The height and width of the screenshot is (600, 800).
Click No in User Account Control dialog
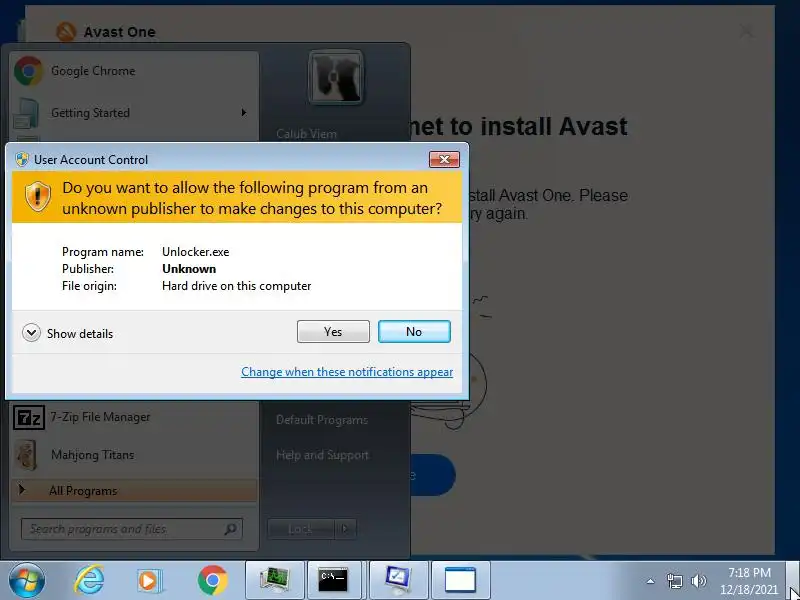click(414, 332)
